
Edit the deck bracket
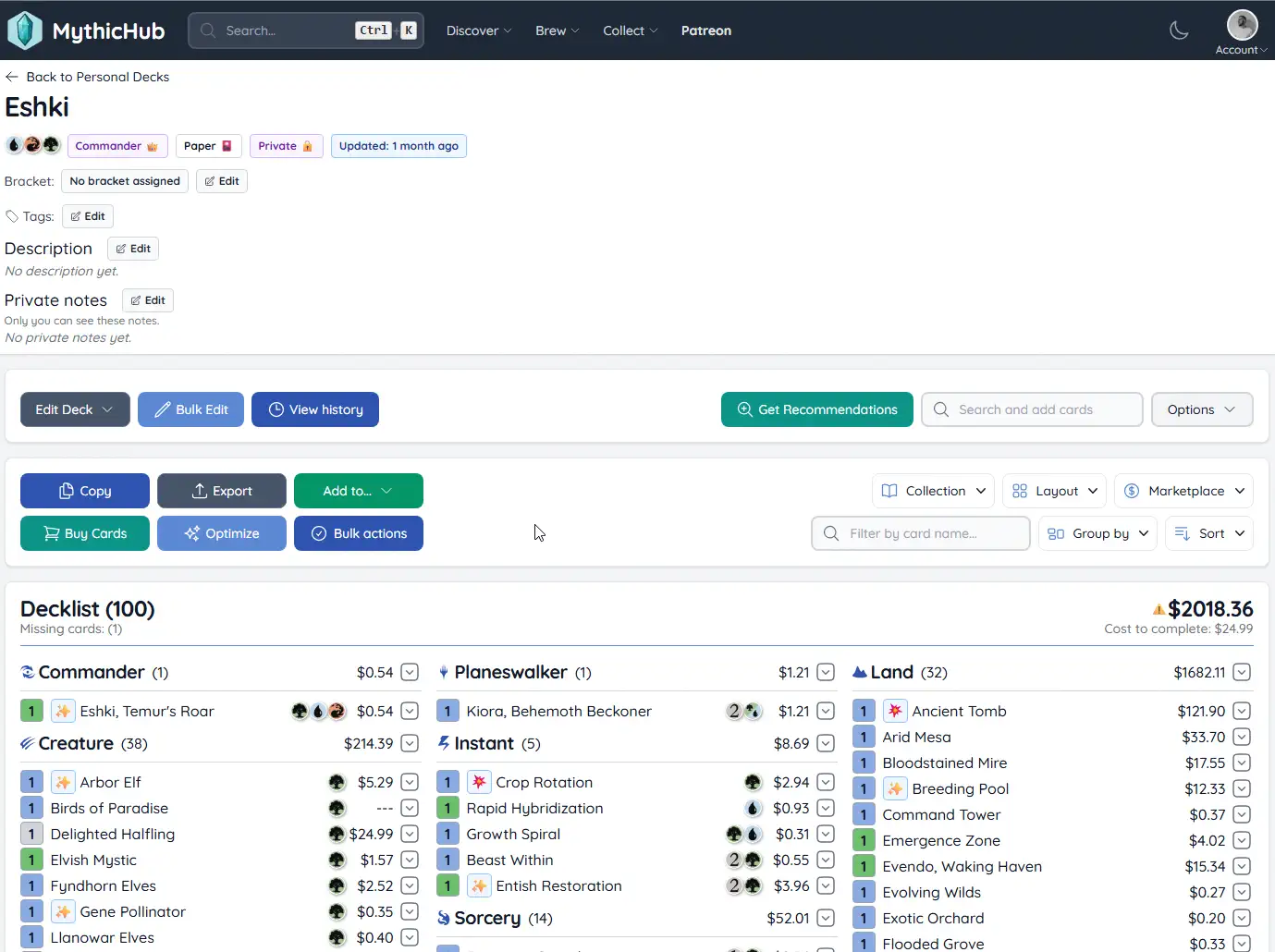click(x=222, y=181)
